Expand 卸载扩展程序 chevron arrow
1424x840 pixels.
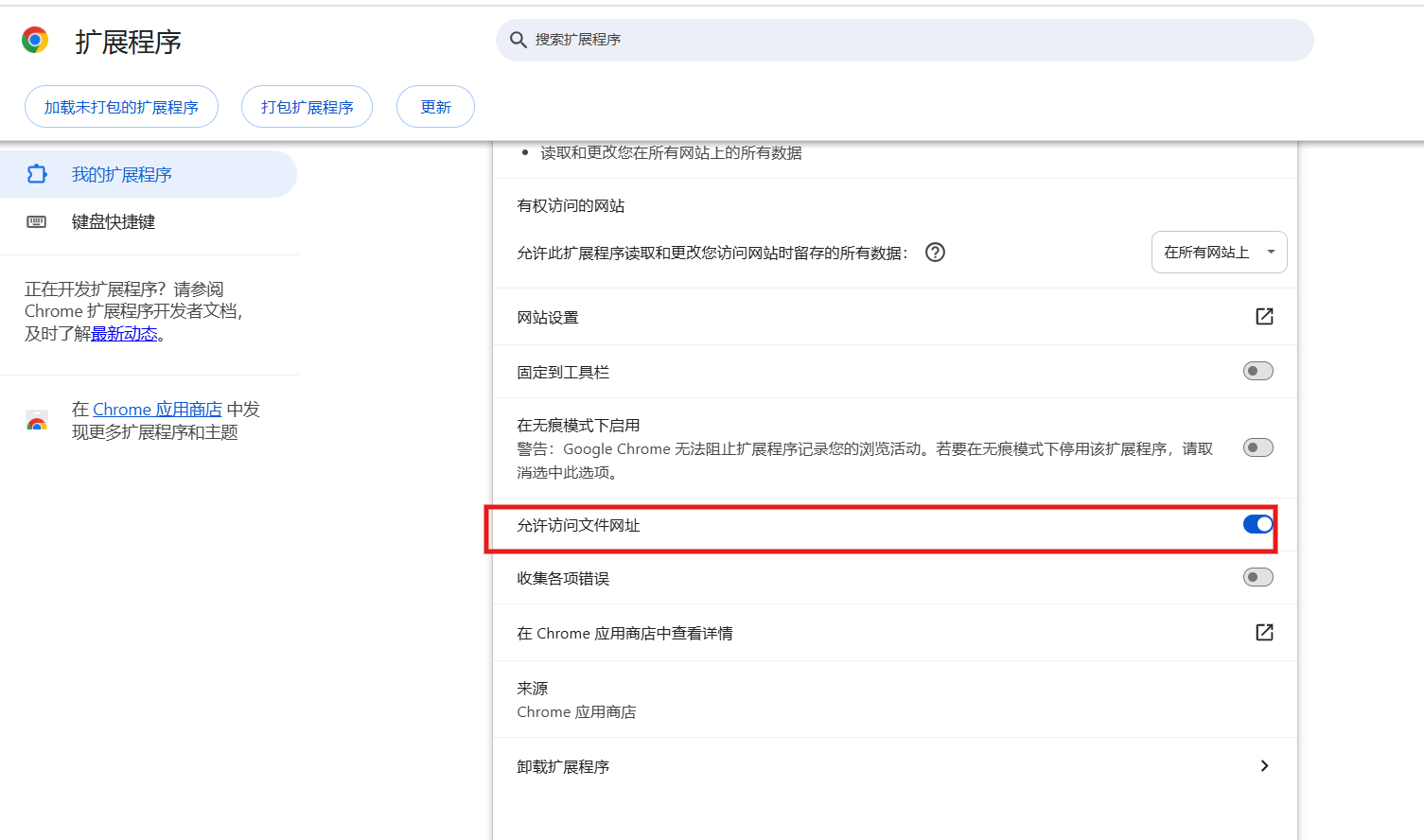click(1264, 766)
